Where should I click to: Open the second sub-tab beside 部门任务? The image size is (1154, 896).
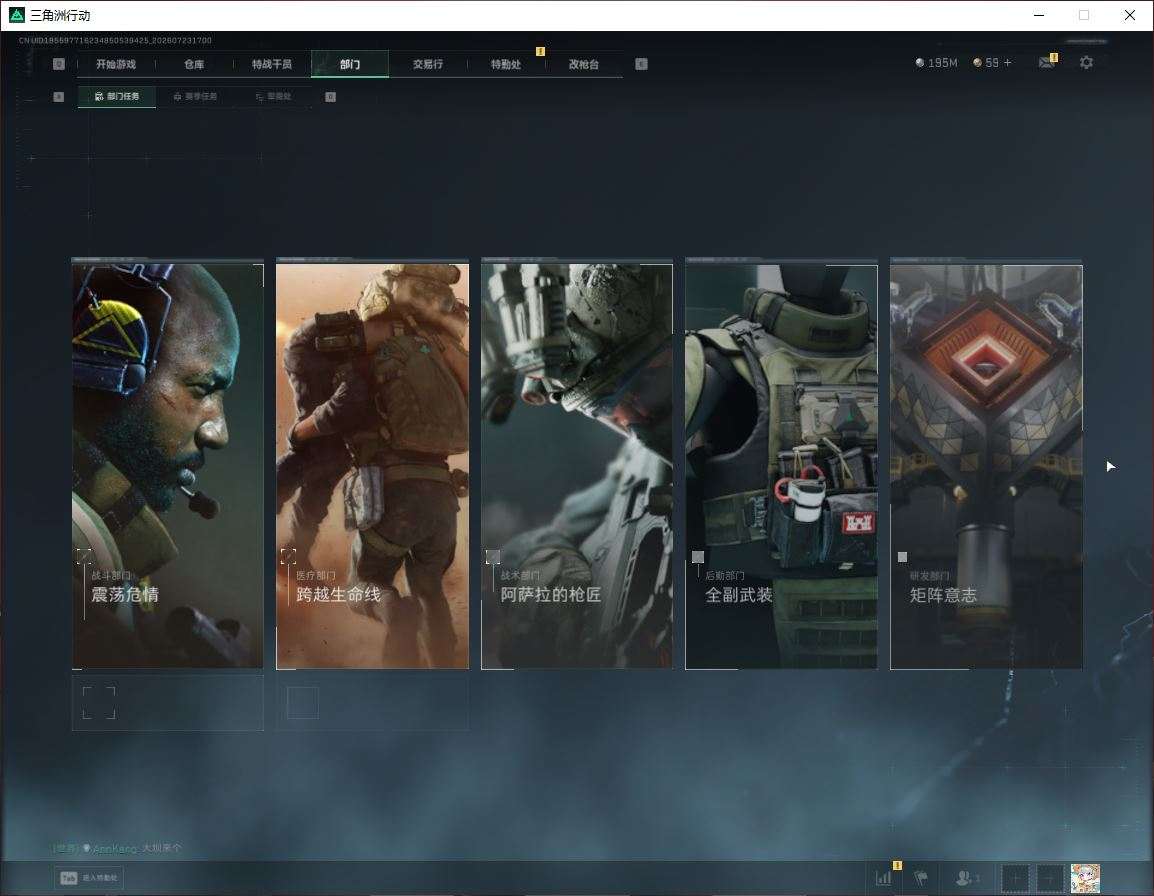click(195, 96)
